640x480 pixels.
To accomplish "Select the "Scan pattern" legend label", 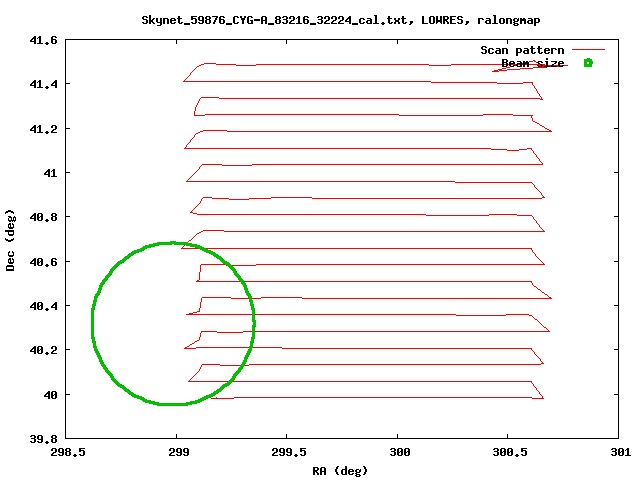I will [522, 50].
